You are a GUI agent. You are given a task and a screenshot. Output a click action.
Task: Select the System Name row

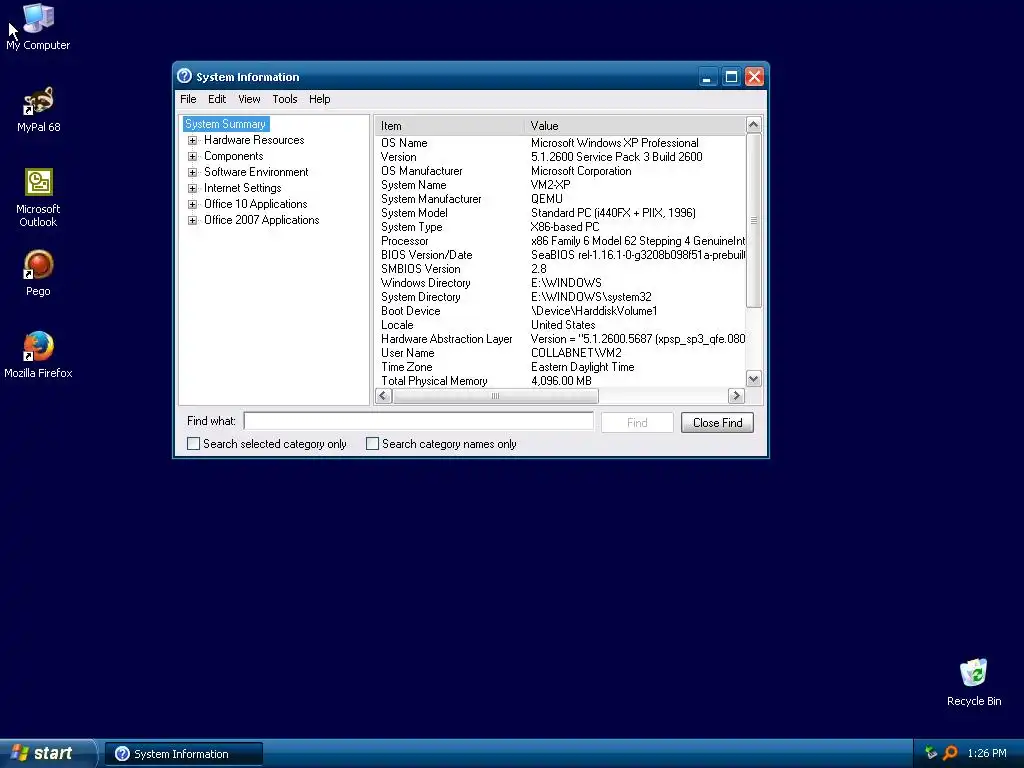click(560, 185)
